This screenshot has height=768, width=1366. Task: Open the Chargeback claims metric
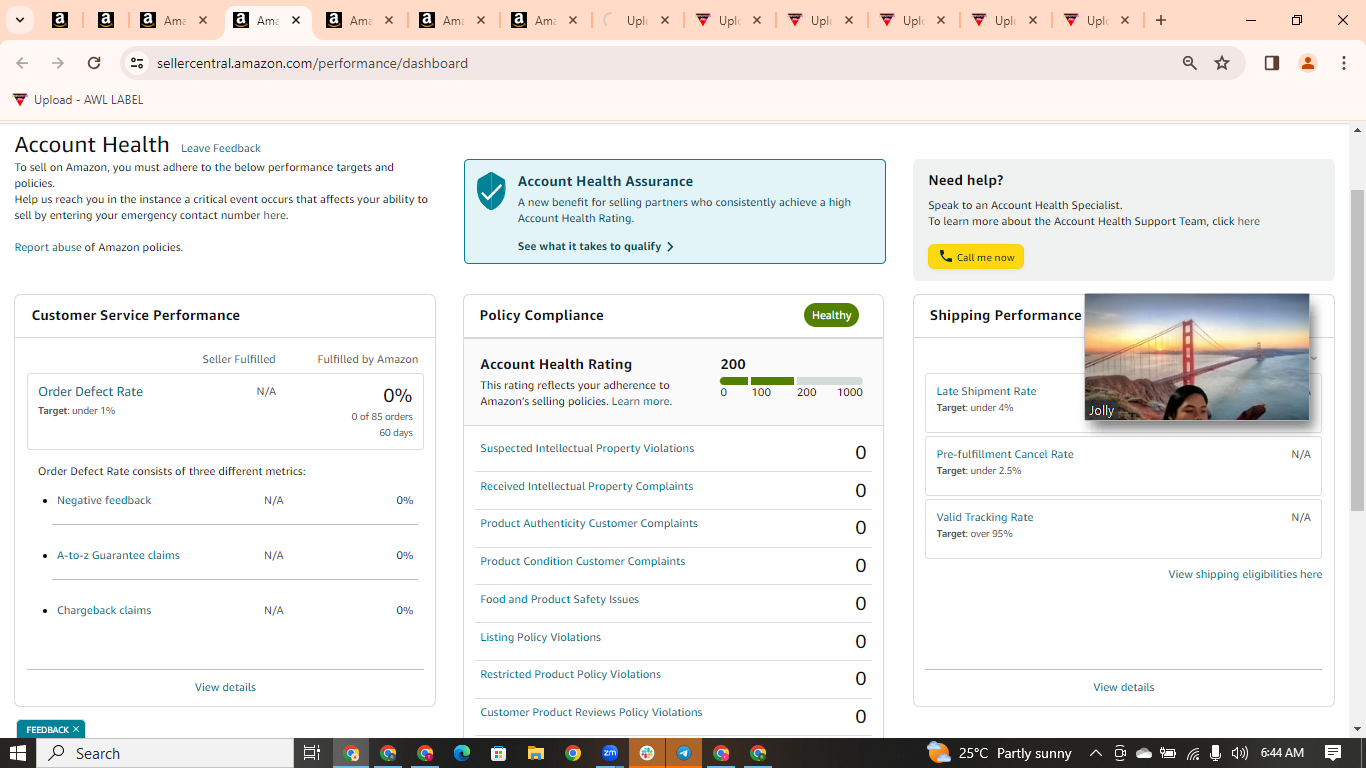tap(104, 610)
